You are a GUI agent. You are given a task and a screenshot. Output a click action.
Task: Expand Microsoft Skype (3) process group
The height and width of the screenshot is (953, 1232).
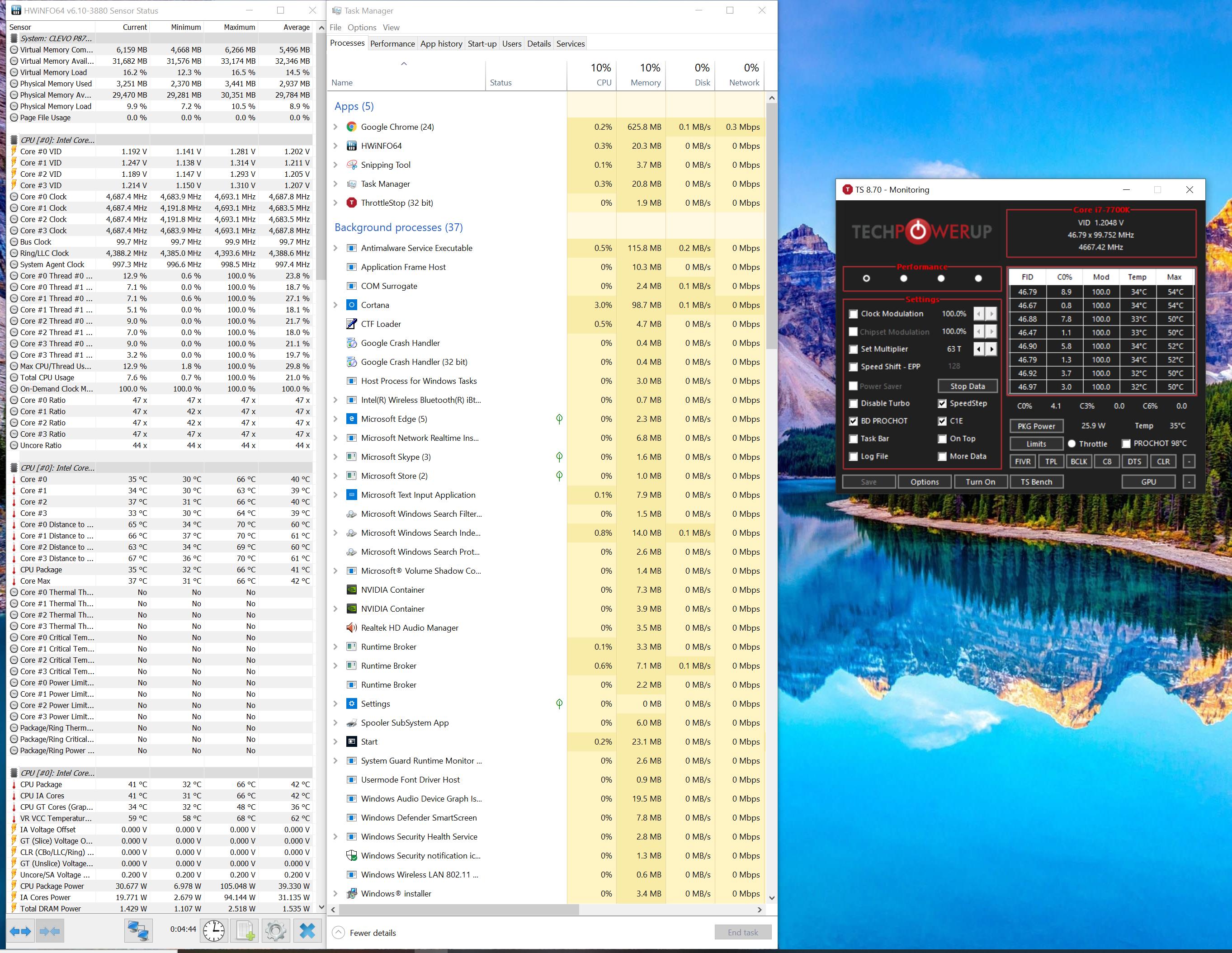335,457
